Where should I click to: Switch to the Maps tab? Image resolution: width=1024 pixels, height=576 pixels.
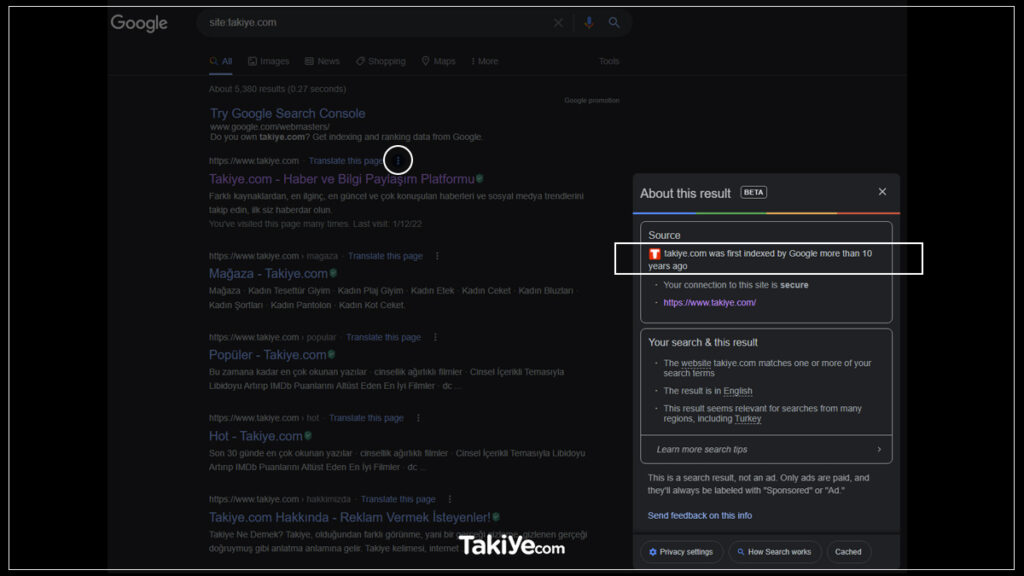438,61
